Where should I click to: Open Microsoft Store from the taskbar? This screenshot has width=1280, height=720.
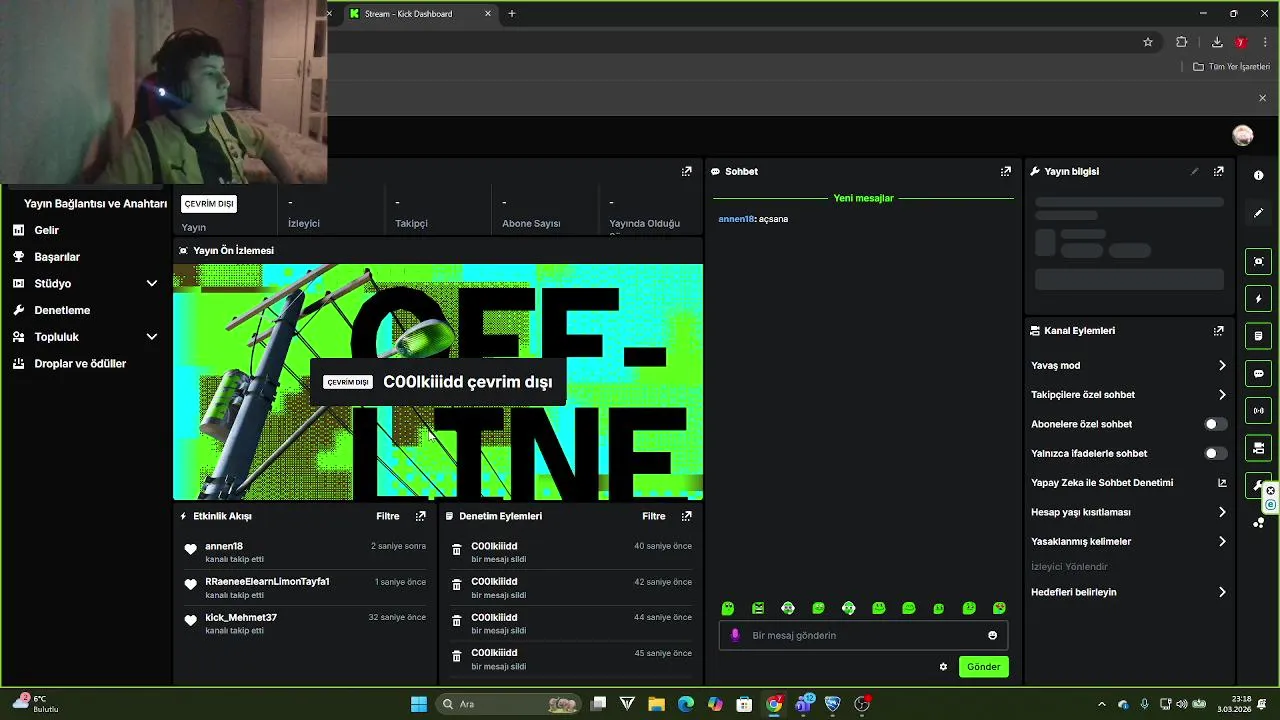744,704
